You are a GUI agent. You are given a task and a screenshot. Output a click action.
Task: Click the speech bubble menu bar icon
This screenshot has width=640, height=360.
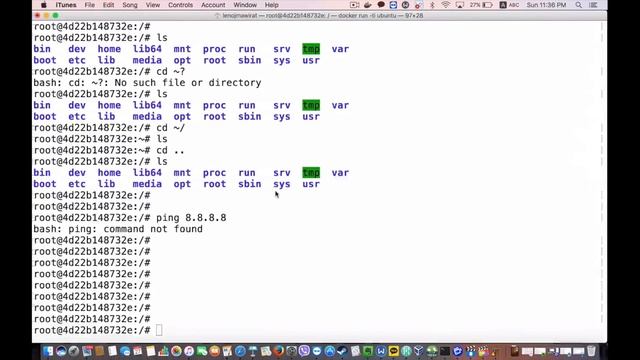[x=381, y=5]
